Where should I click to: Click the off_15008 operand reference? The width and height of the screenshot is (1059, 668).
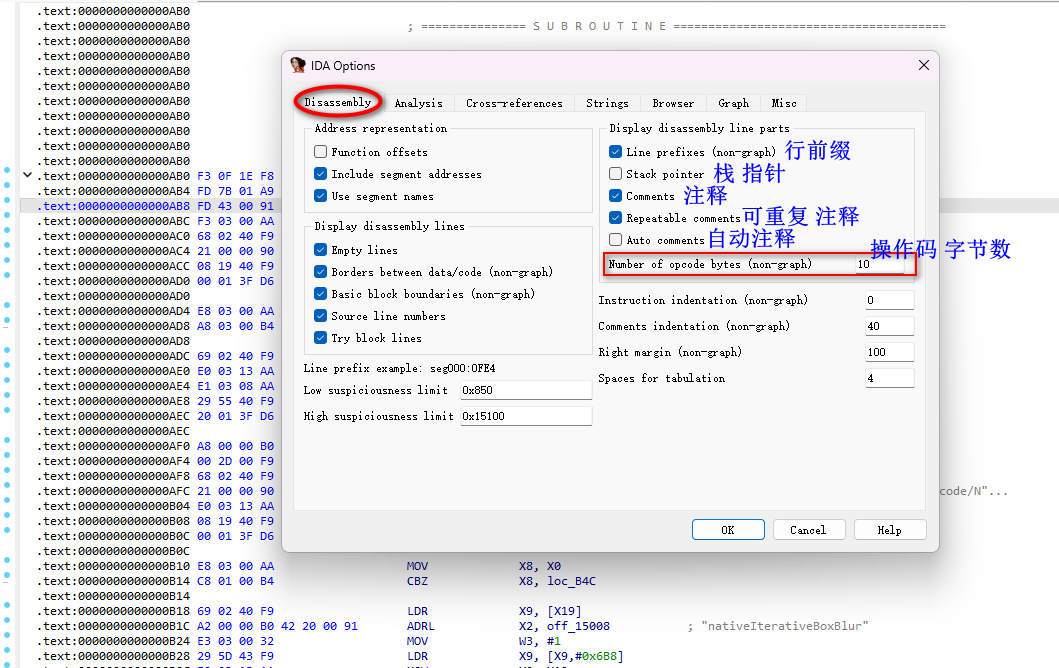(578, 626)
